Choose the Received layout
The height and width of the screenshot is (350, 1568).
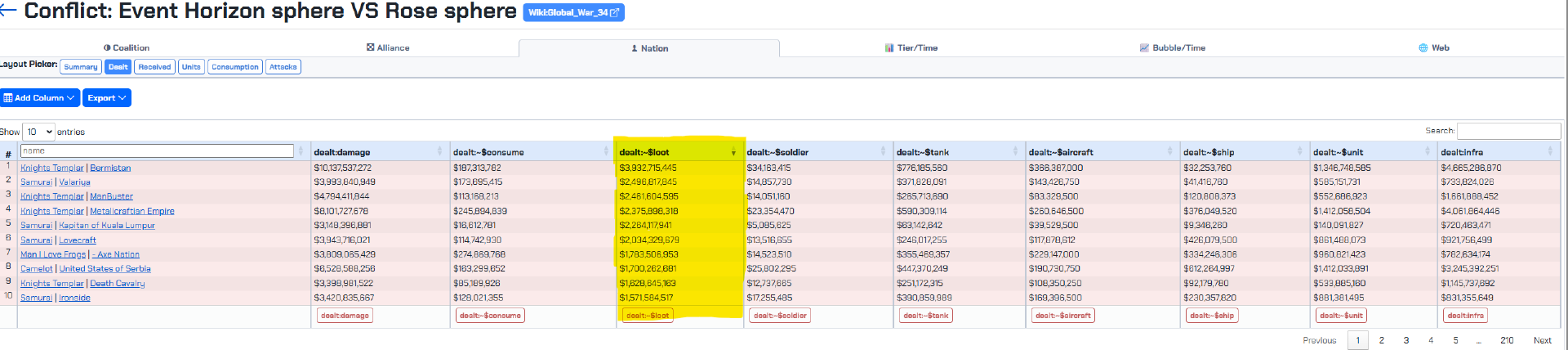[154, 67]
